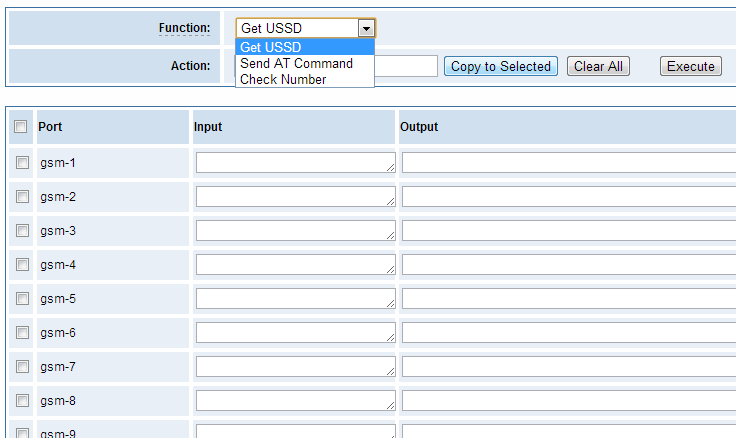Check the gsm-6 port checkbox

click(22, 332)
